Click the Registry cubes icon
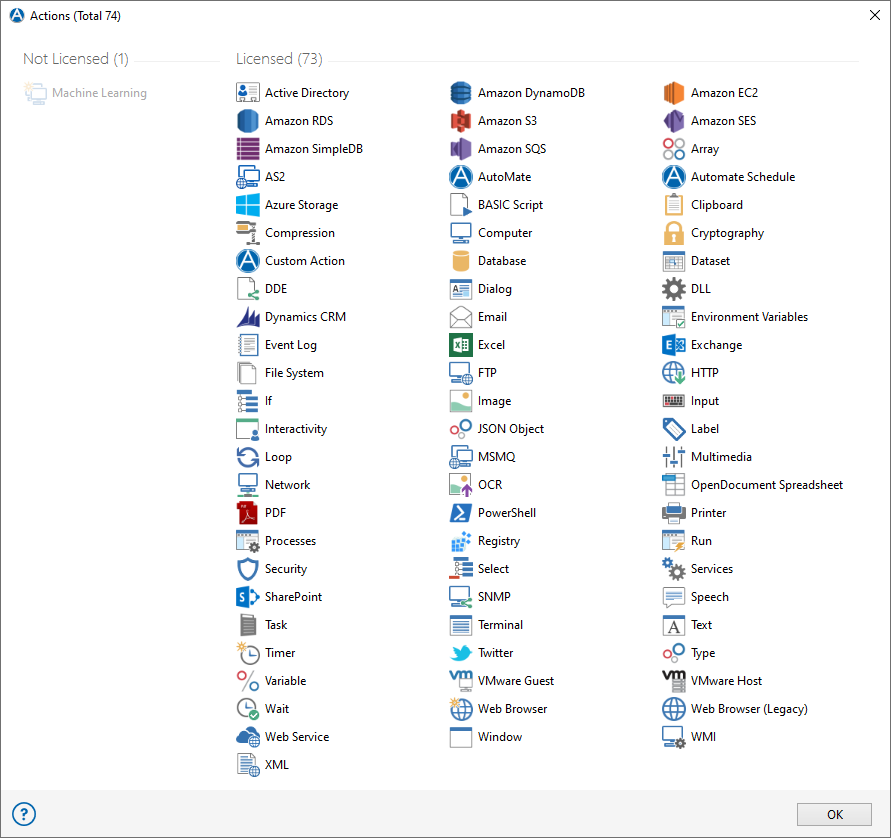This screenshot has width=891, height=838. [461, 540]
